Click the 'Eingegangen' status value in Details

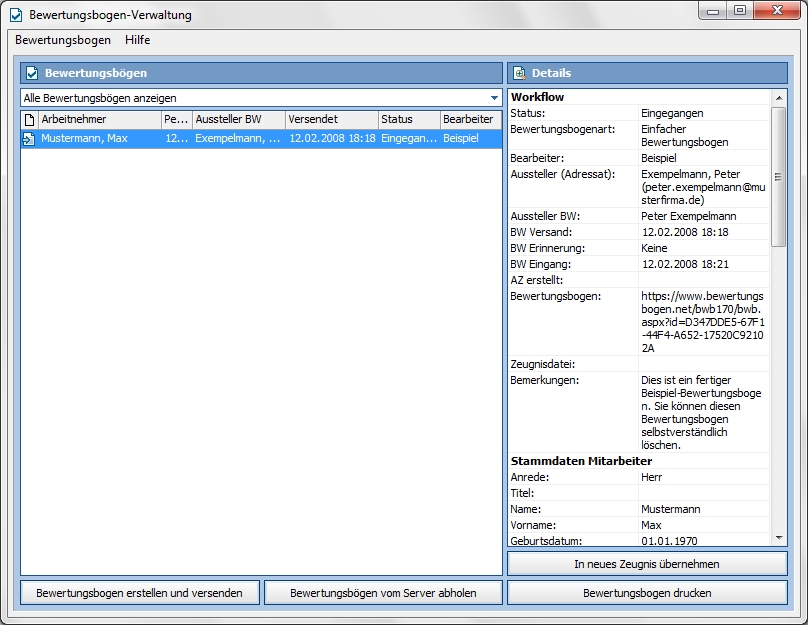point(672,113)
